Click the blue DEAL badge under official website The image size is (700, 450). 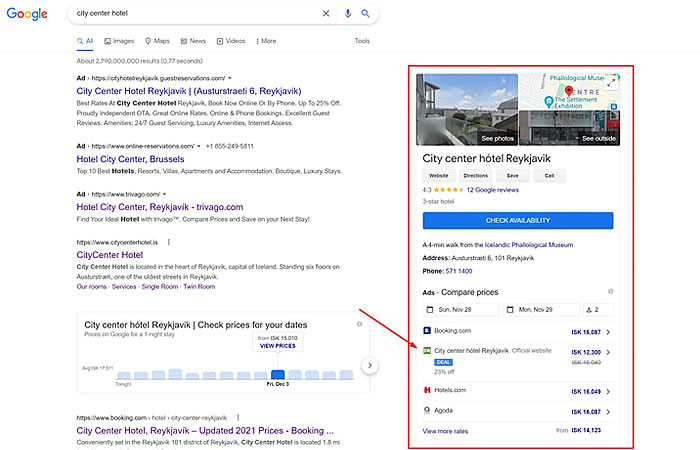coord(443,362)
